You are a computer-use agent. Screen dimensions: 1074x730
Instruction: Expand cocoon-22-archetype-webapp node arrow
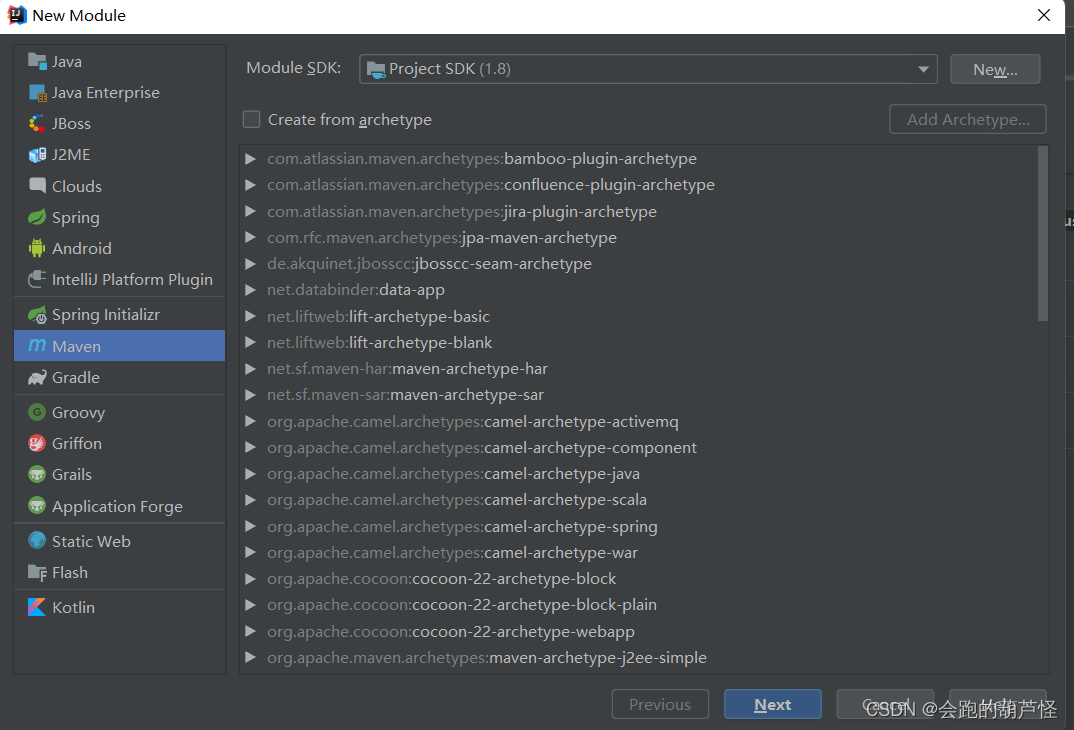251,631
